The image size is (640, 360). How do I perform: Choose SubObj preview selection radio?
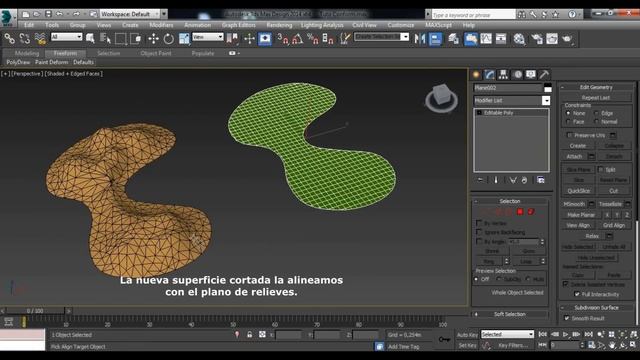pyautogui.click(x=499, y=279)
